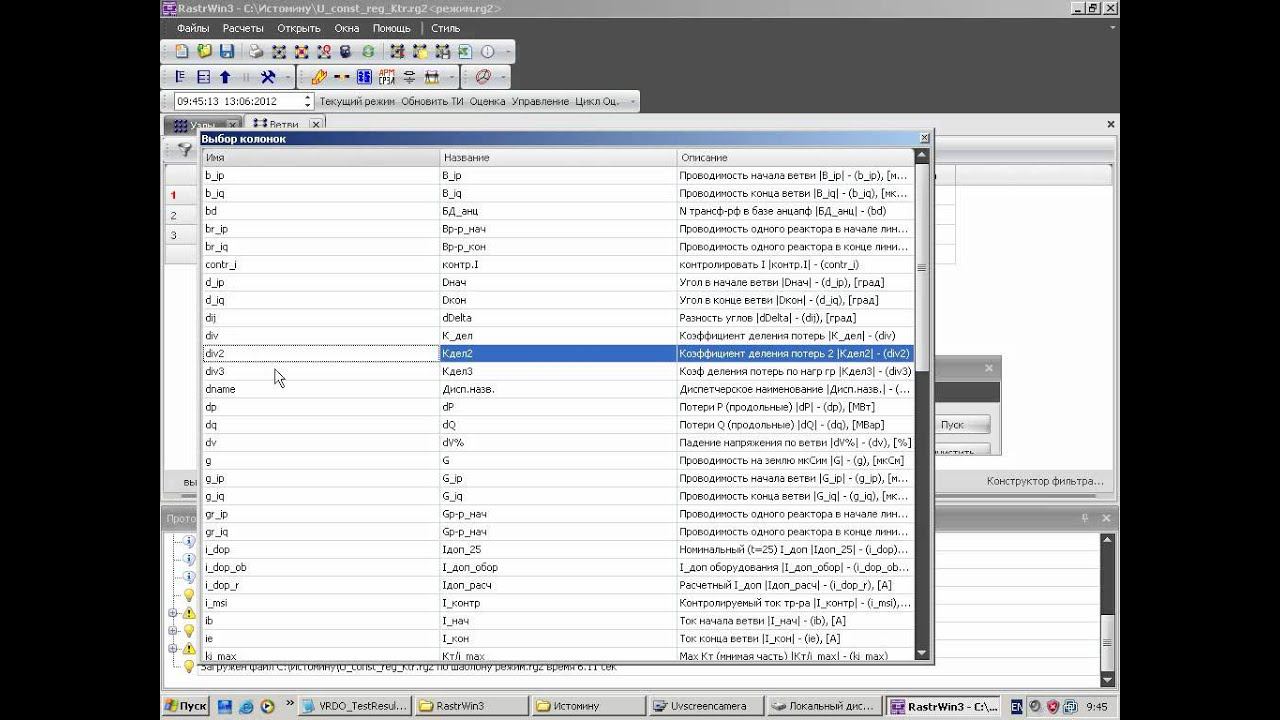Click the EN language tray indicator
This screenshot has width=1280, height=720.
tap(1017, 706)
